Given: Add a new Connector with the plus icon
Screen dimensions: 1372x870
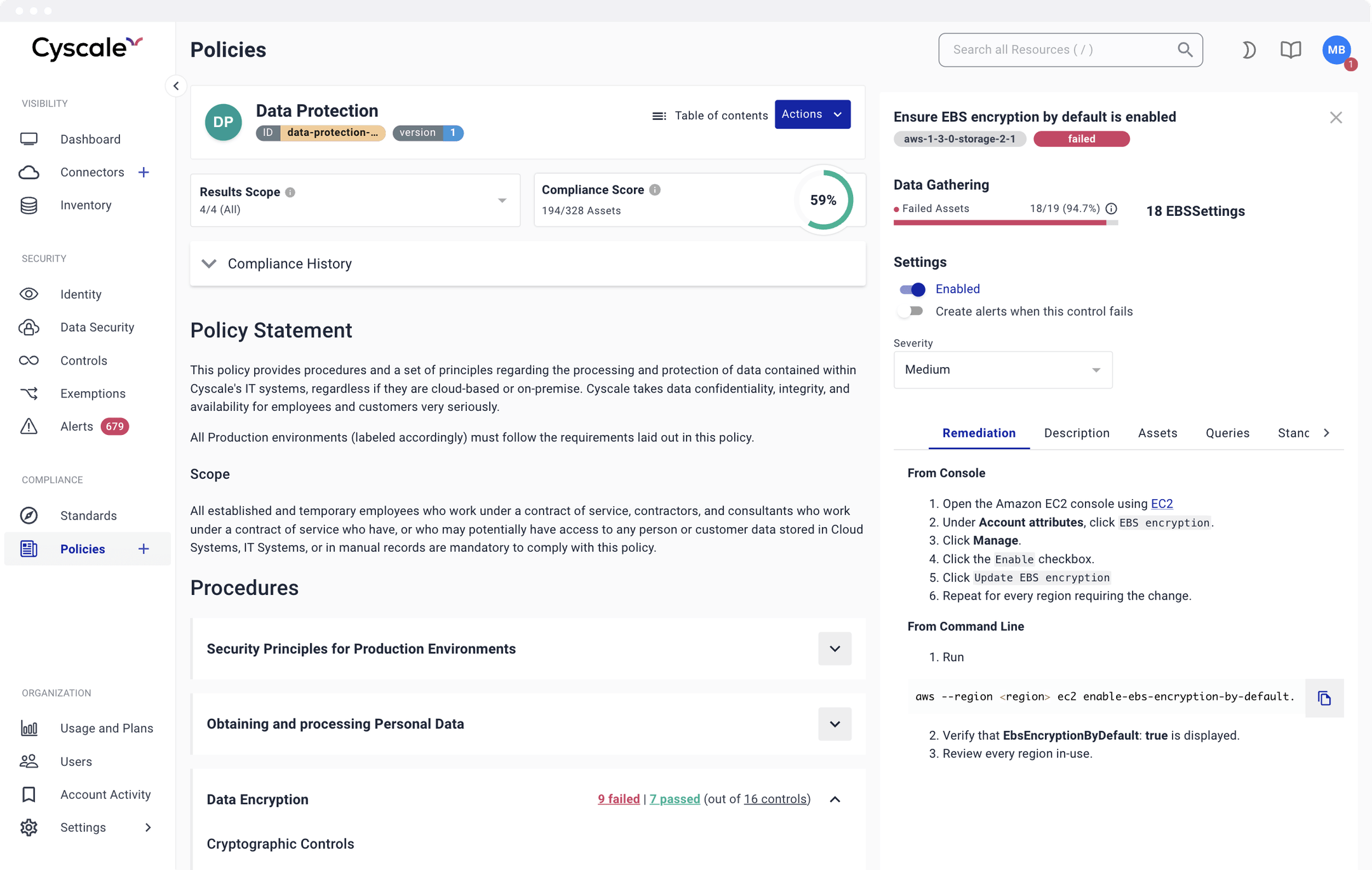Looking at the screenshot, I should [x=144, y=172].
